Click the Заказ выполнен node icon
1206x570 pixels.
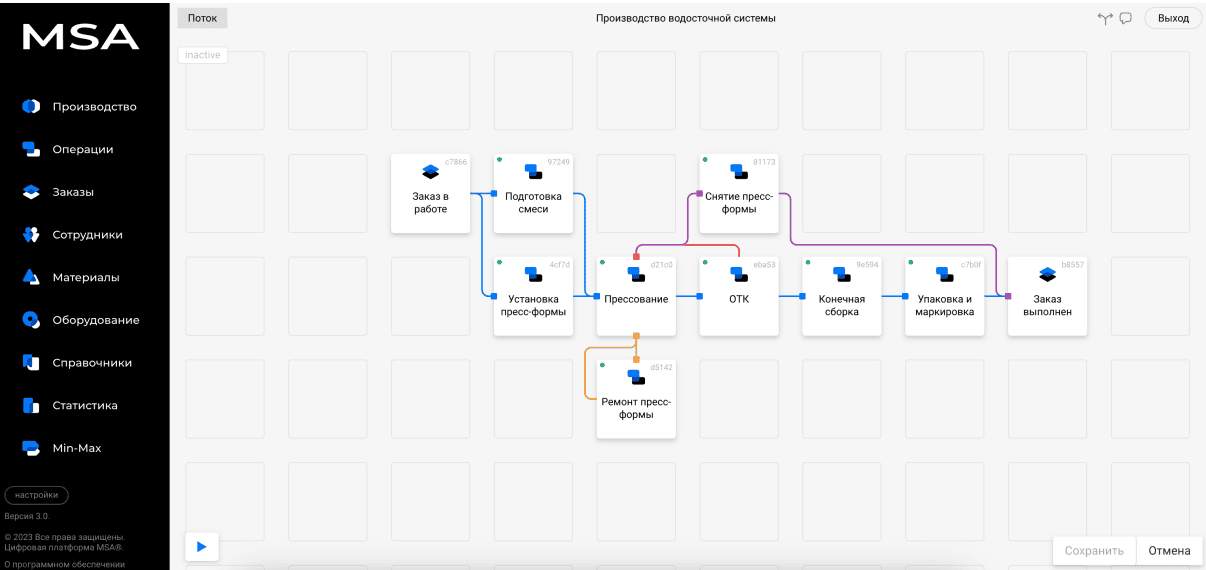pos(1047,274)
